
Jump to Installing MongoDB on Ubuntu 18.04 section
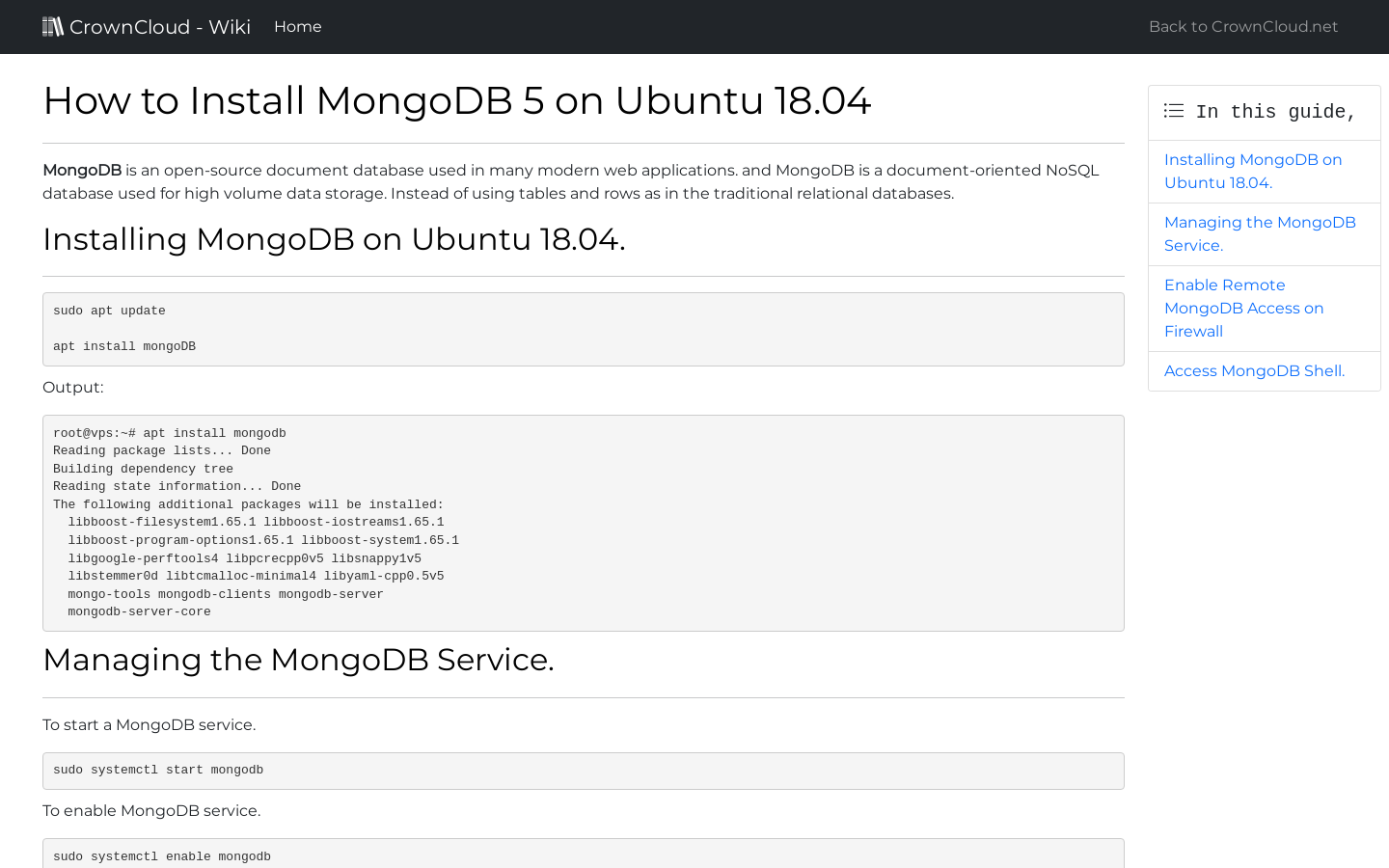coord(1253,172)
